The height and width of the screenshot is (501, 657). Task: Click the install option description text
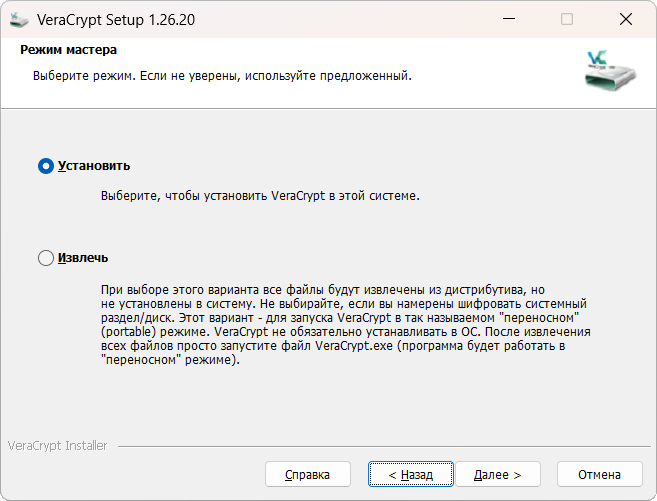coord(260,195)
